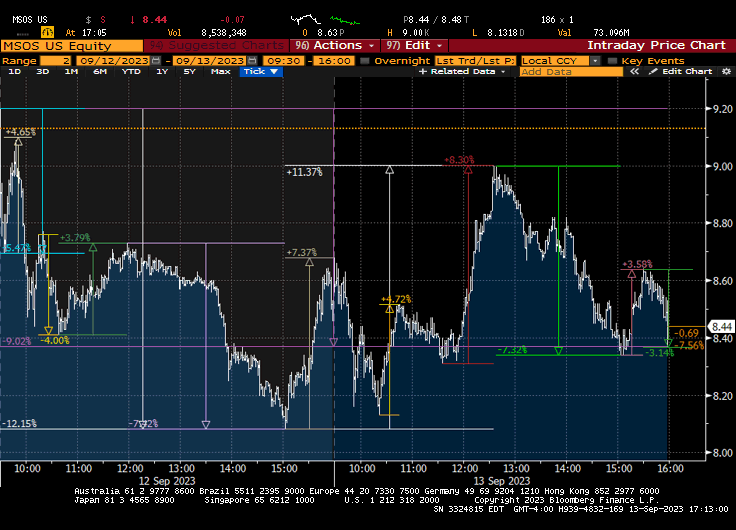Open the end date calendar icon
This screenshot has width=736, height=530.
pyautogui.click(x=252, y=61)
